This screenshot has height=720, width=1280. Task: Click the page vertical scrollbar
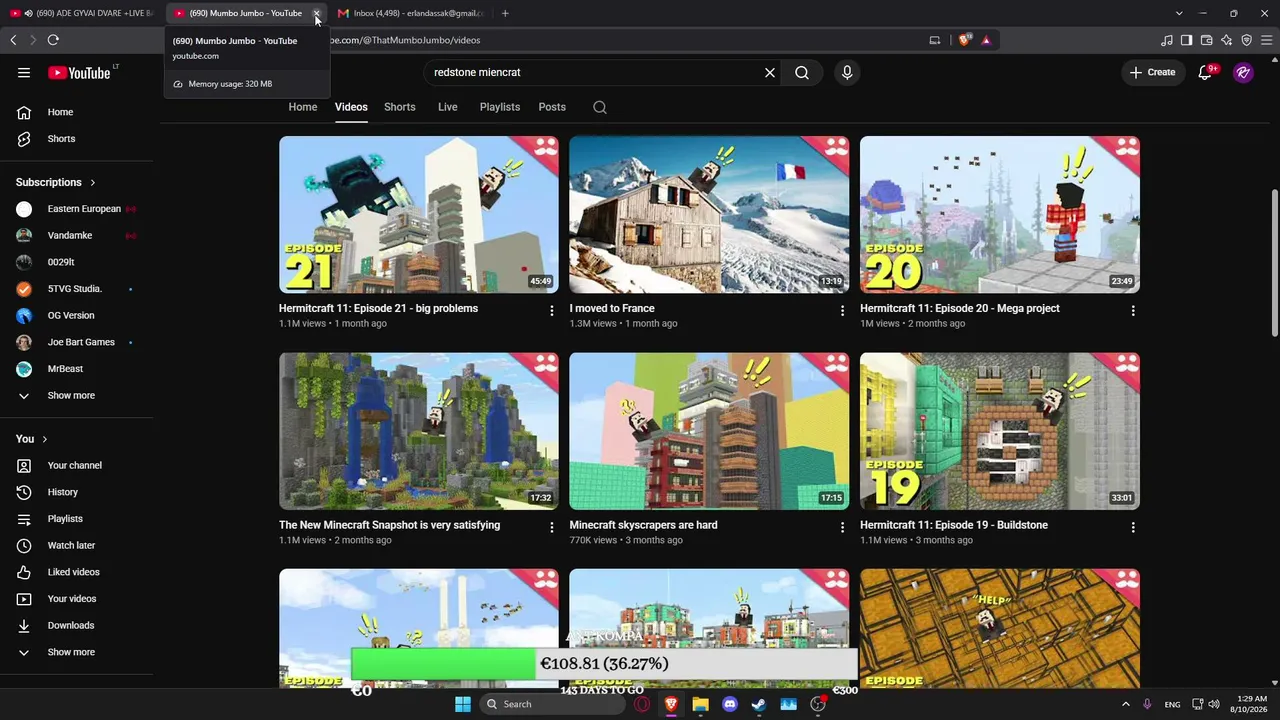[x=1274, y=262]
